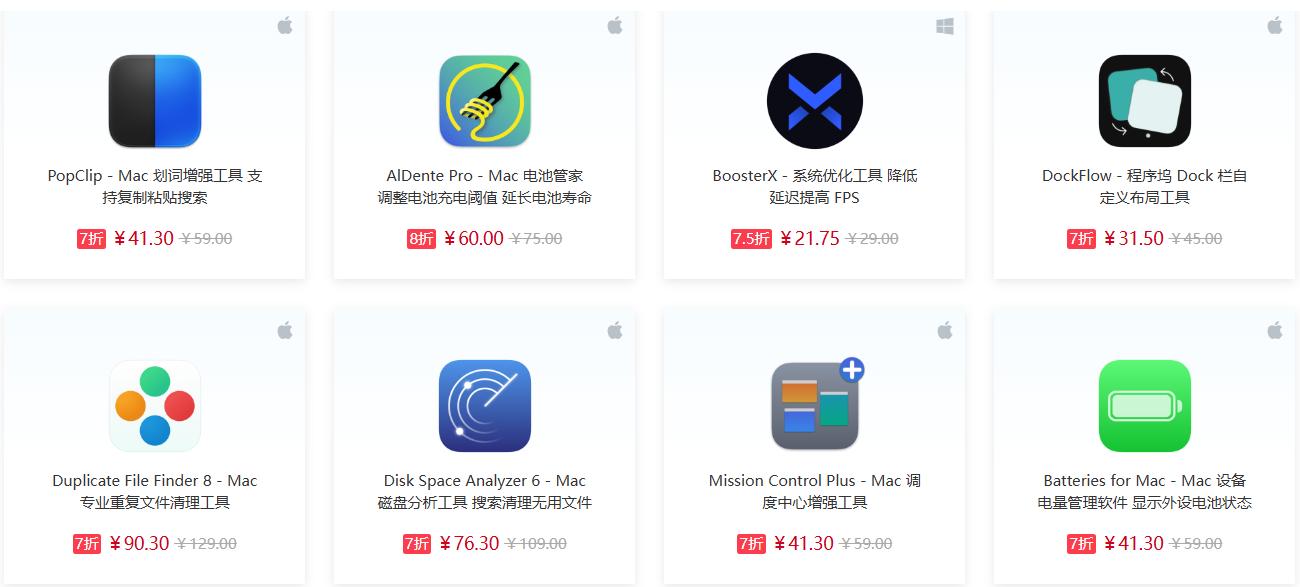Open the DockFlow product title link
Screen dimensions: 1300x587
pos(1145,187)
